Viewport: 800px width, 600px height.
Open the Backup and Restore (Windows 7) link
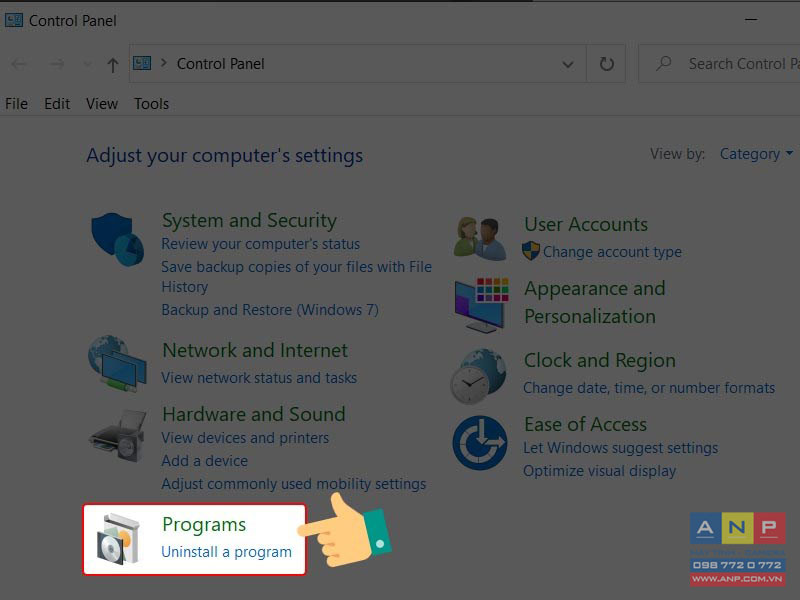coord(270,310)
